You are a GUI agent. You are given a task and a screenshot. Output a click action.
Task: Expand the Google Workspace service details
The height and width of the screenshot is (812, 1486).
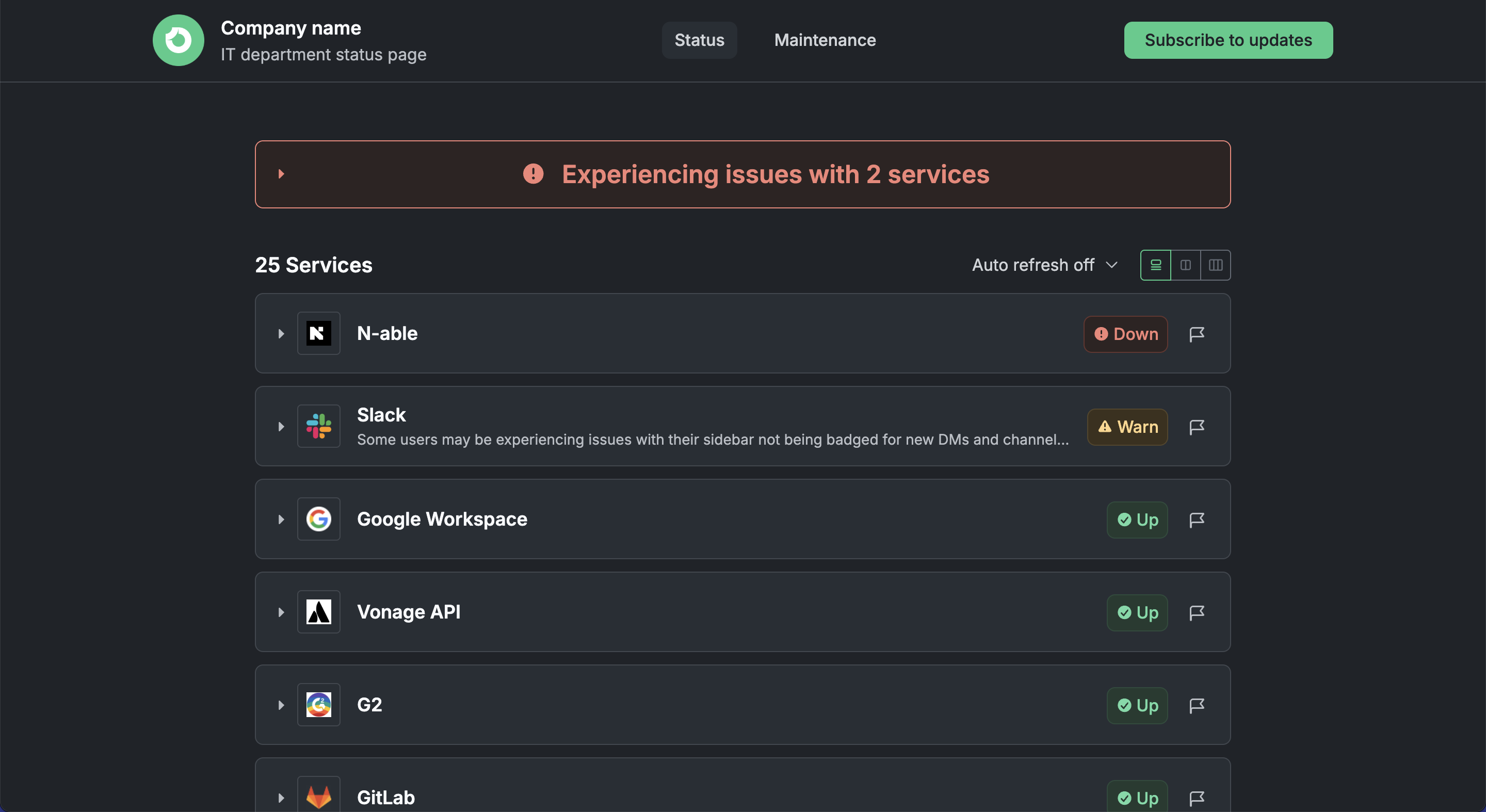[x=282, y=519]
